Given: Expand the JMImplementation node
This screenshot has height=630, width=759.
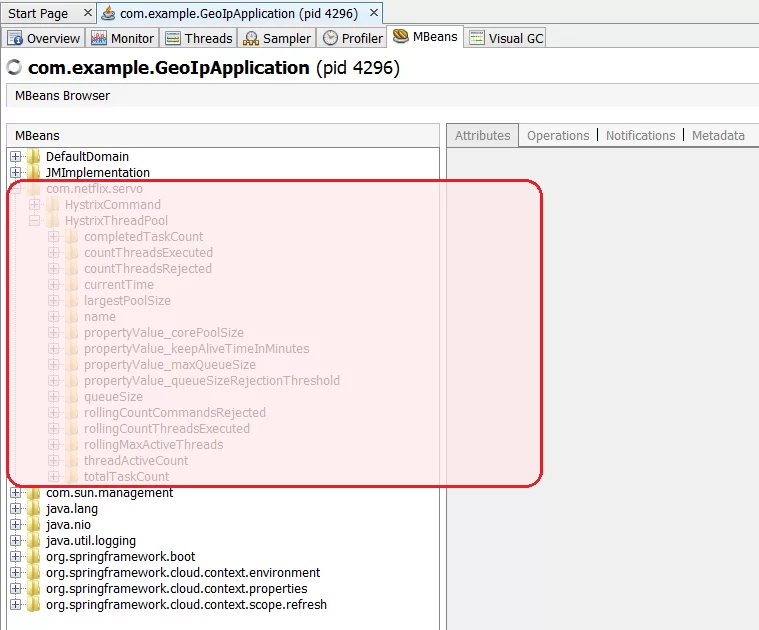Looking at the screenshot, I should 15,172.
